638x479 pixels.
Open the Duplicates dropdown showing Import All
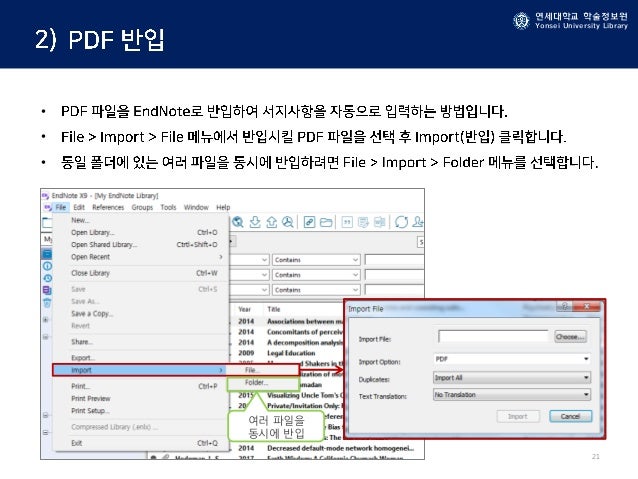512,378
